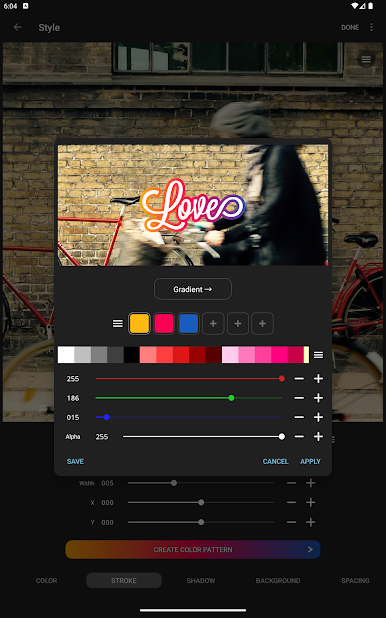The image size is (386, 618).
Task: Check Wi-Fi status bar icon
Action: tap(354, 6)
